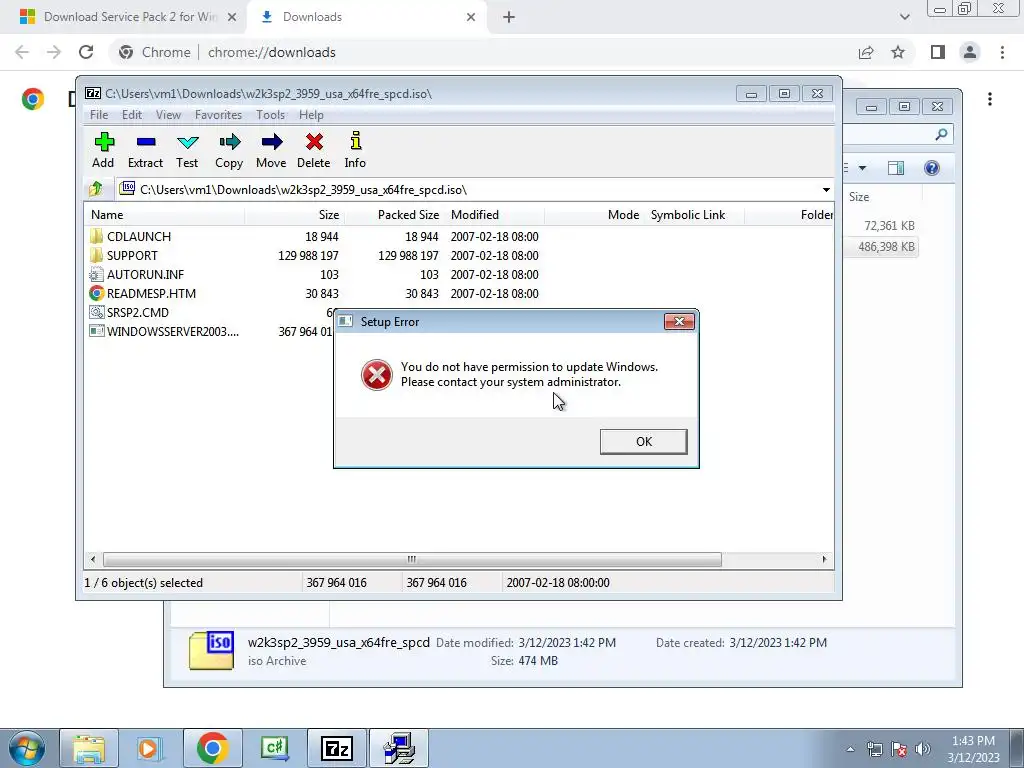Close the Downloads tab
The width and height of the screenshot is (1024, 768).
coord(471,17)
